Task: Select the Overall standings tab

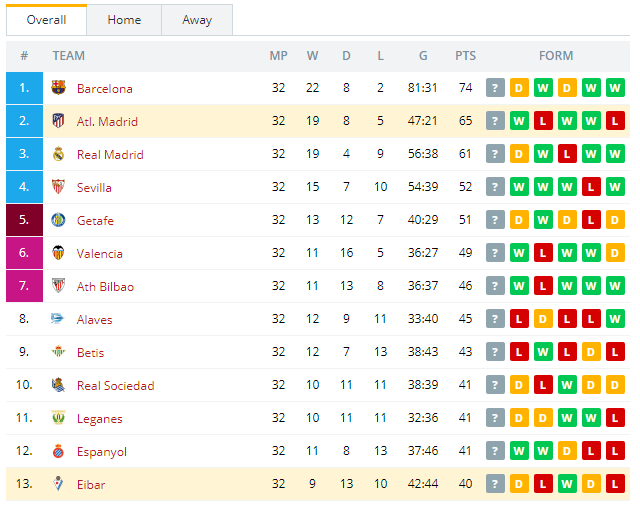Action: (46, 20)
